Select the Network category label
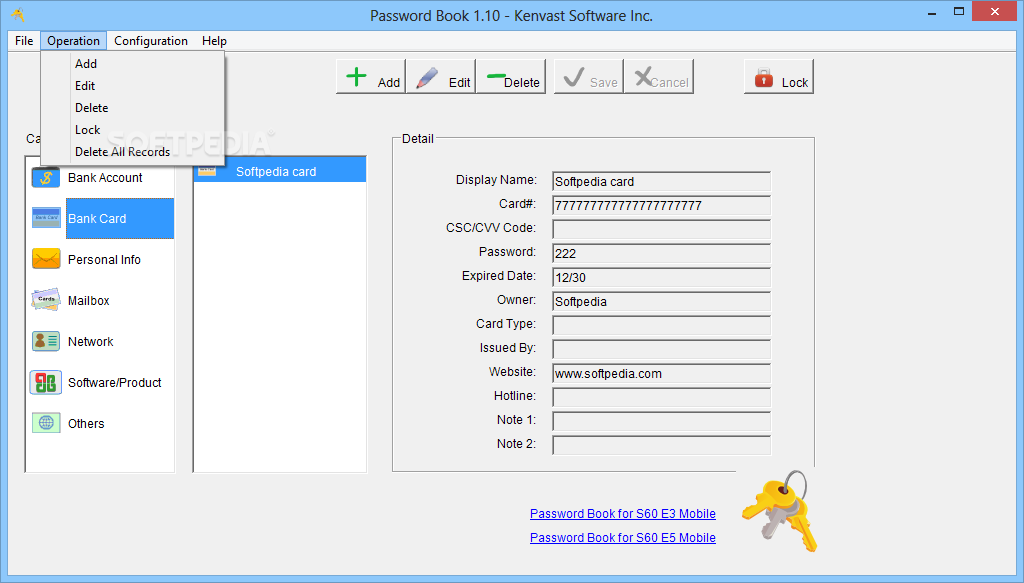Viewport: 1024px width, 583px height. [91, 341]
